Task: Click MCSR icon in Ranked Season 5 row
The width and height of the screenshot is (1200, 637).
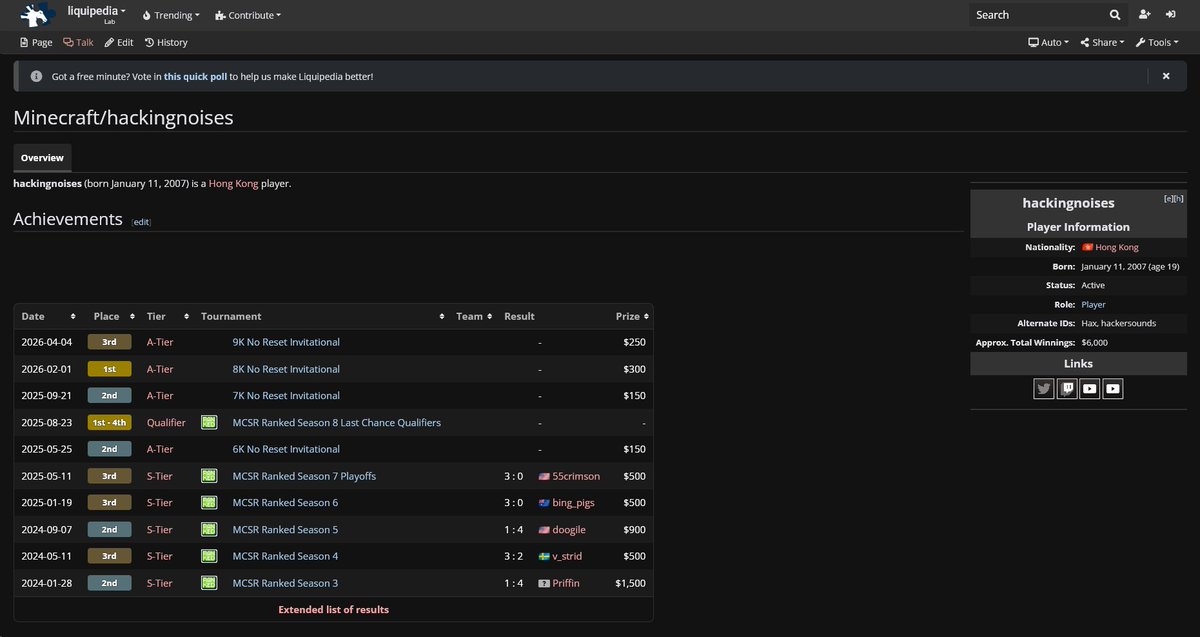Action: coord(209,530)
